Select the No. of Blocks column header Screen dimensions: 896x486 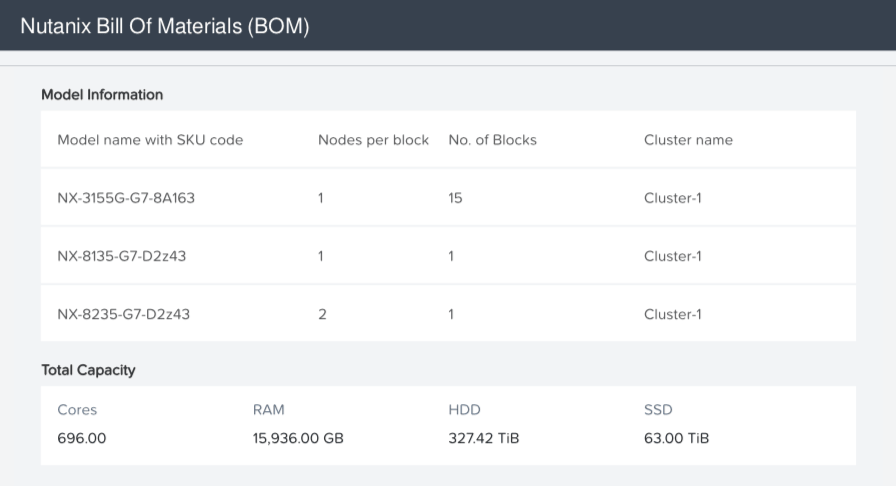click(492, 140)
